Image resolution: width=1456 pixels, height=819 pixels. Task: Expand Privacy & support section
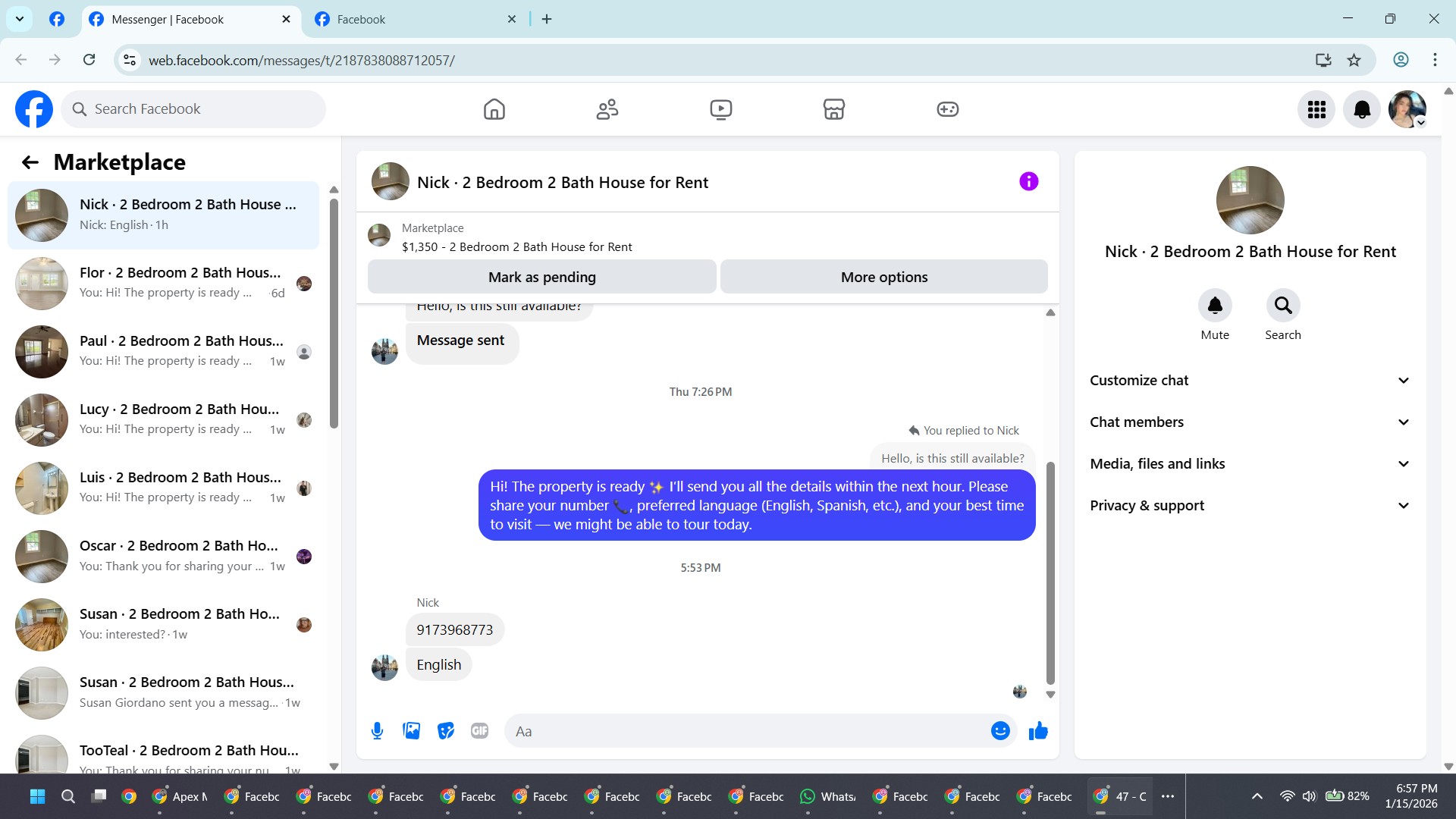[x=1250, y=506]
